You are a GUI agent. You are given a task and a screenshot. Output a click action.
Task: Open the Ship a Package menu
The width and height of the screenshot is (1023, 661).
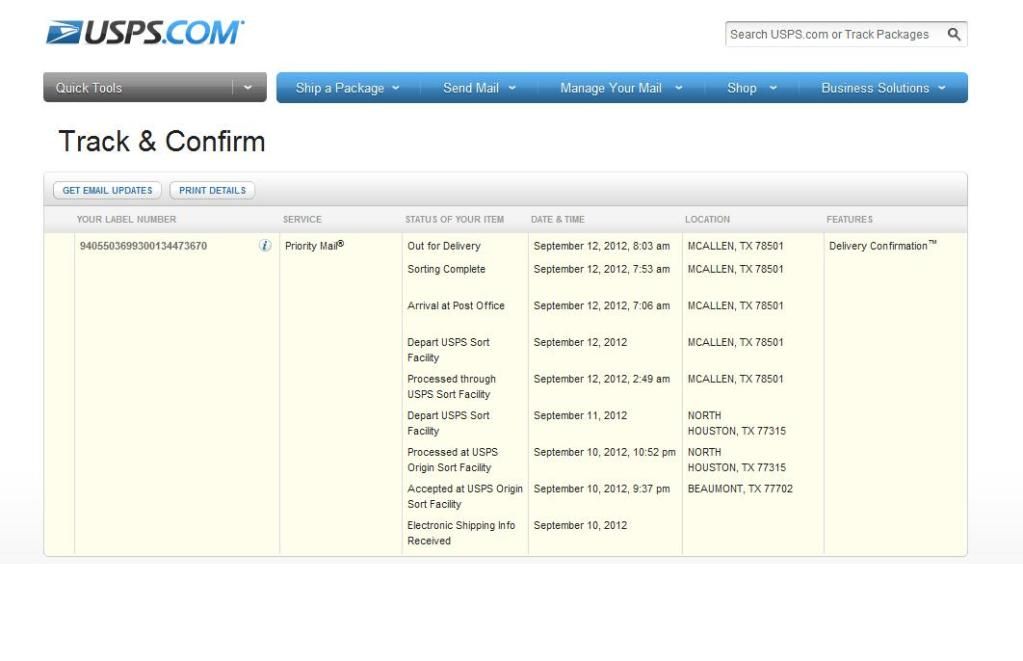(347, 88)
